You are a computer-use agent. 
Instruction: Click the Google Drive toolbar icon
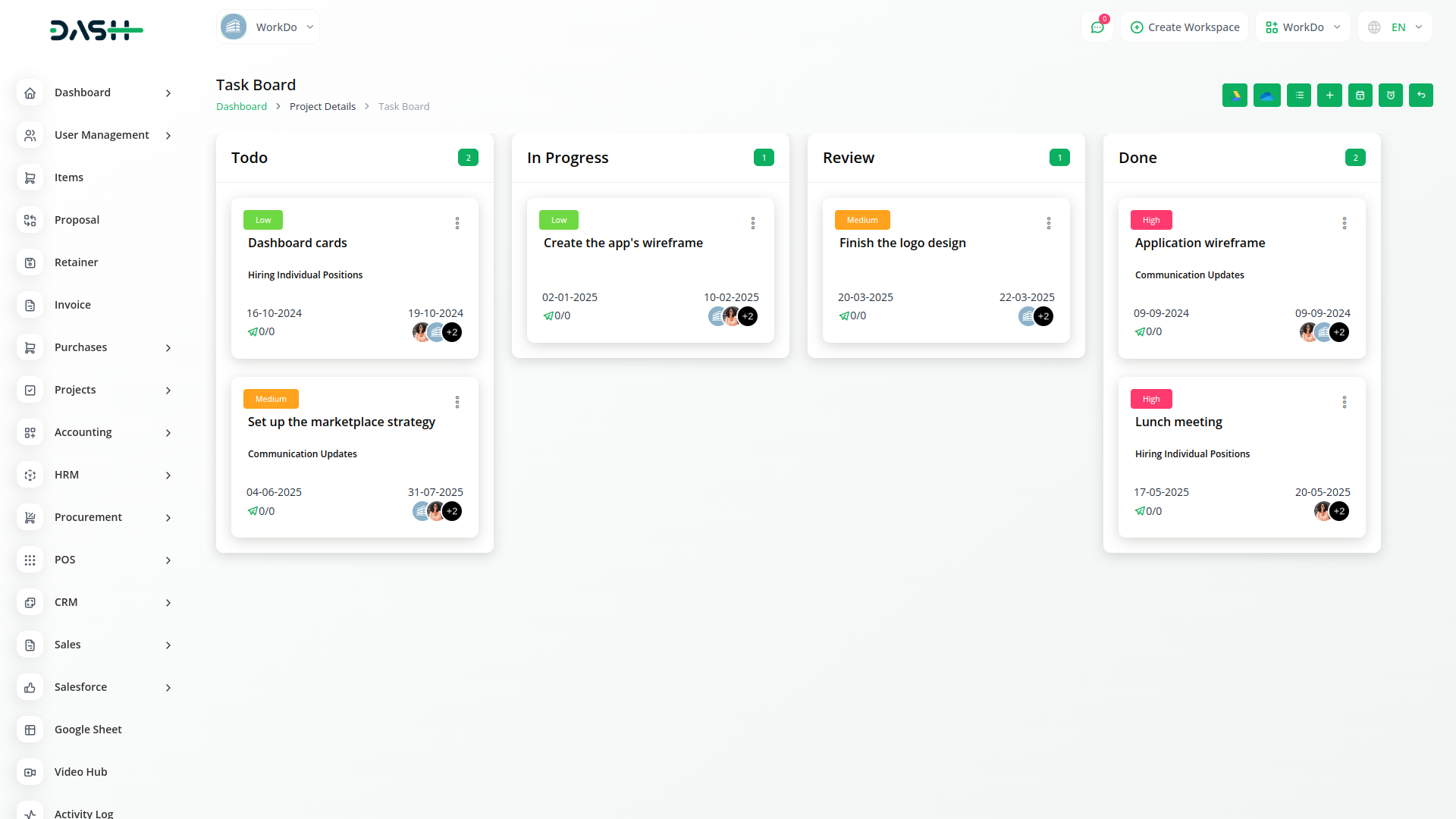coord(1235,96)
